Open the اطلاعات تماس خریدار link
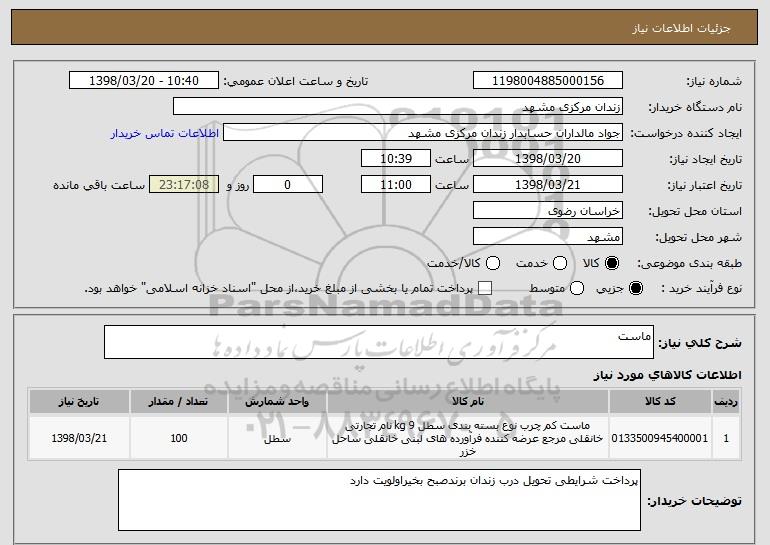 point(165,133)
